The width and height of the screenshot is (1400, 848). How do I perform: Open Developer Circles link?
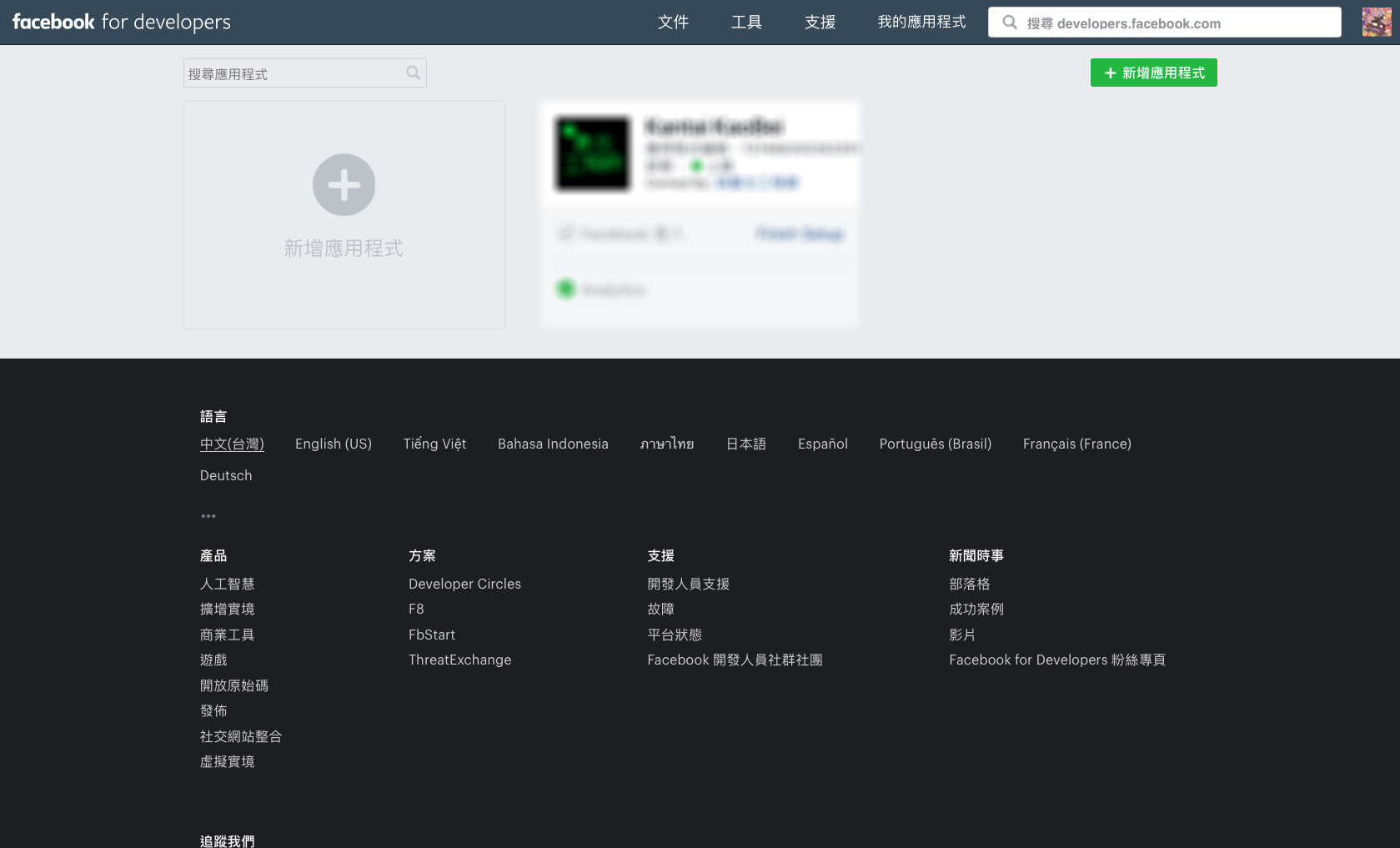tap(464, 584)
